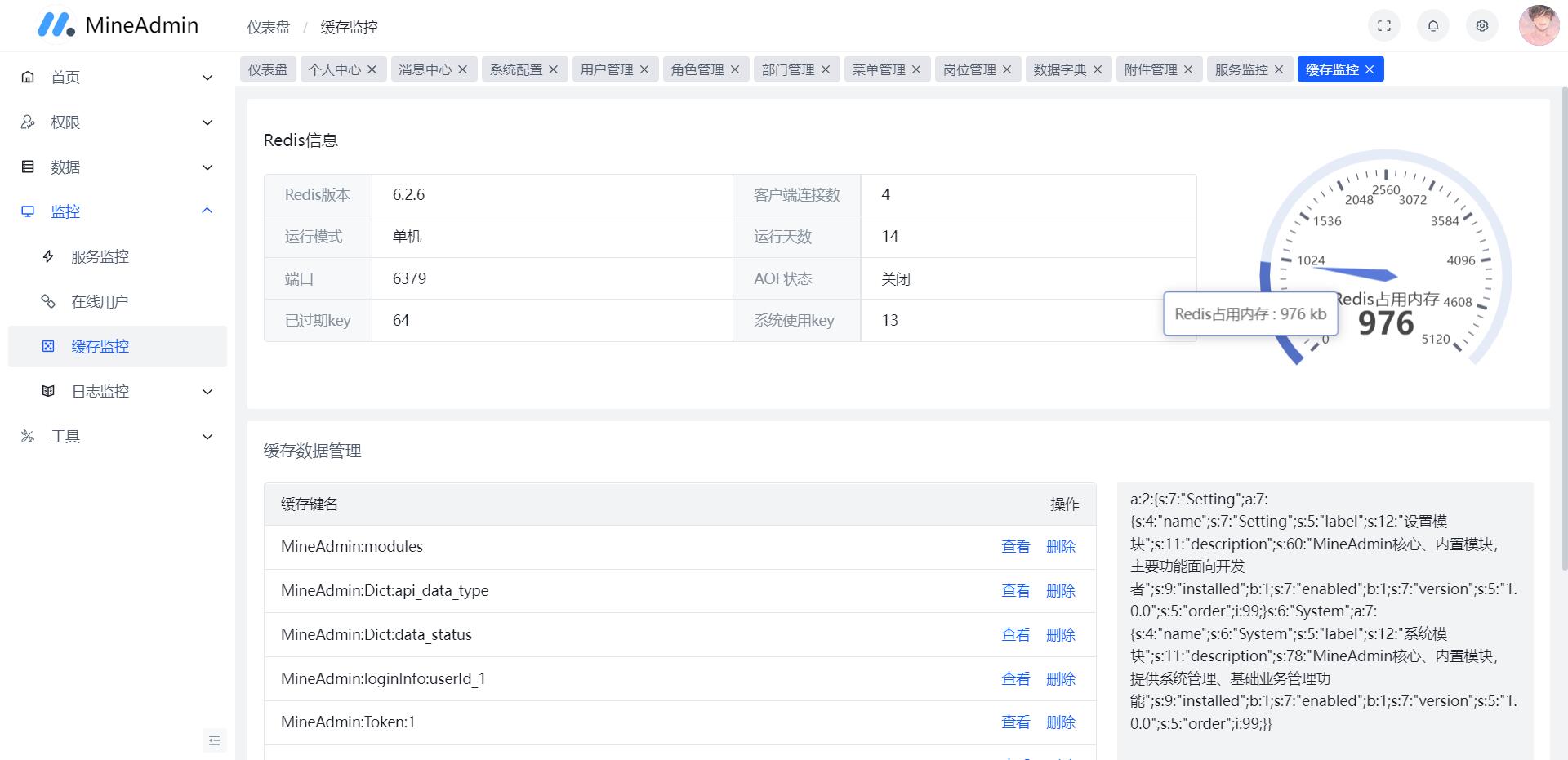
Task: Close the 附件管理 tab
Action: coord(1188,69)
